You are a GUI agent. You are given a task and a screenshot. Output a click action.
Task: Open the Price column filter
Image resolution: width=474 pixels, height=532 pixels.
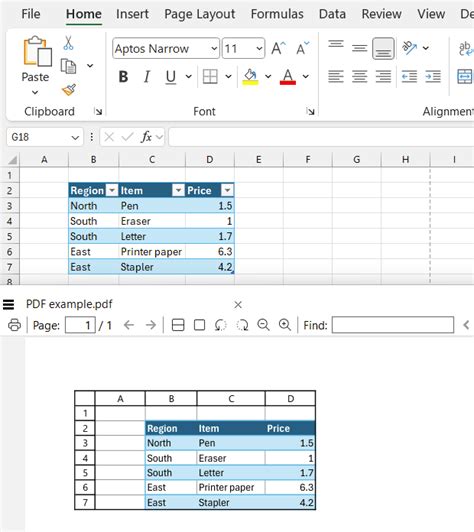pos(227,190)
